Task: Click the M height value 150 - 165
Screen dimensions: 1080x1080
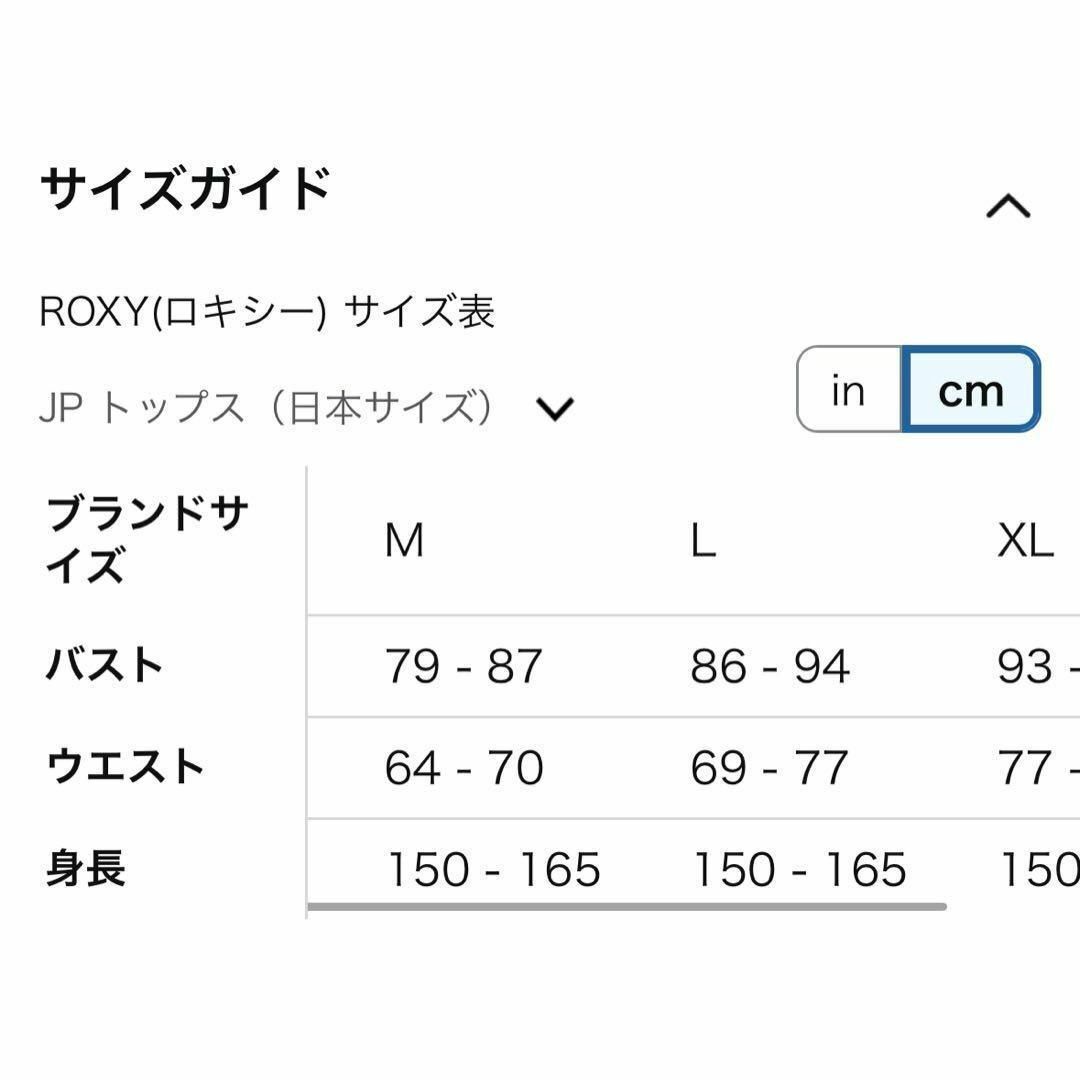Action: [x=493, y=869]
